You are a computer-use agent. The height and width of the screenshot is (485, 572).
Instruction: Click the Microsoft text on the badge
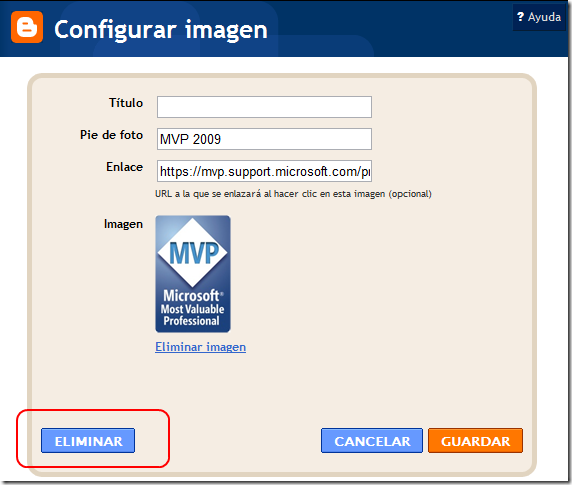click(192, 295)
